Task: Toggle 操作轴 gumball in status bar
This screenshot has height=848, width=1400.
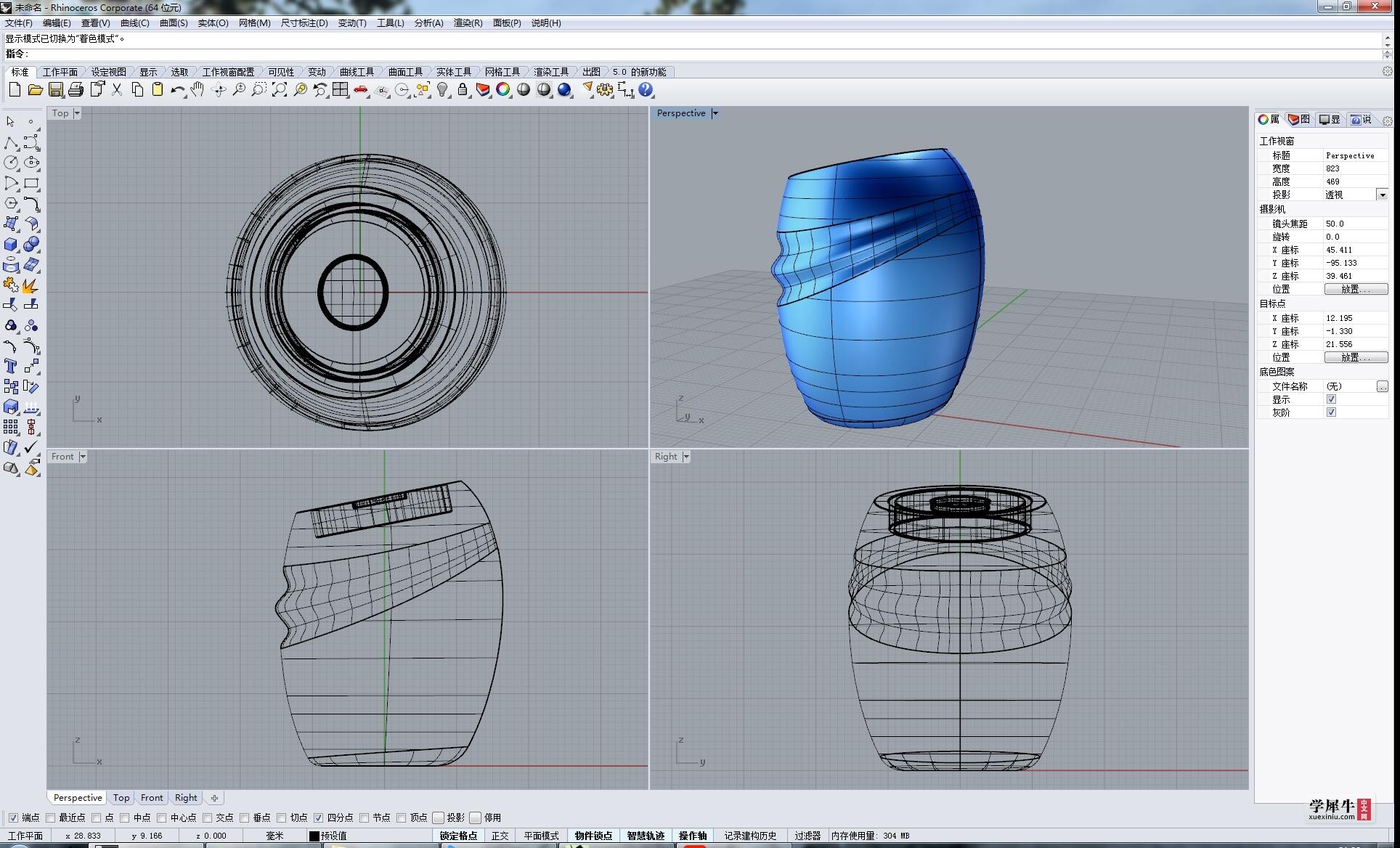Action: (x=692, y=836)
